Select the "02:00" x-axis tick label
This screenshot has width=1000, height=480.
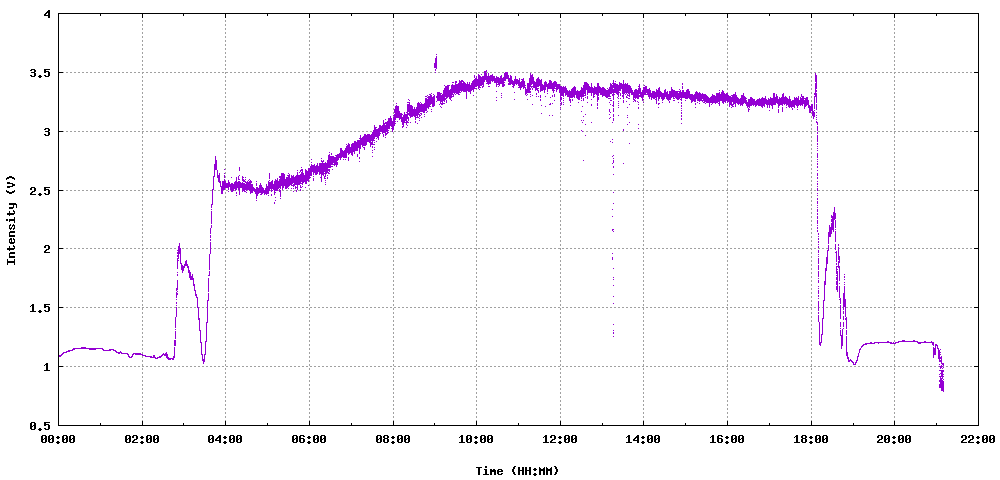[142, 439]
